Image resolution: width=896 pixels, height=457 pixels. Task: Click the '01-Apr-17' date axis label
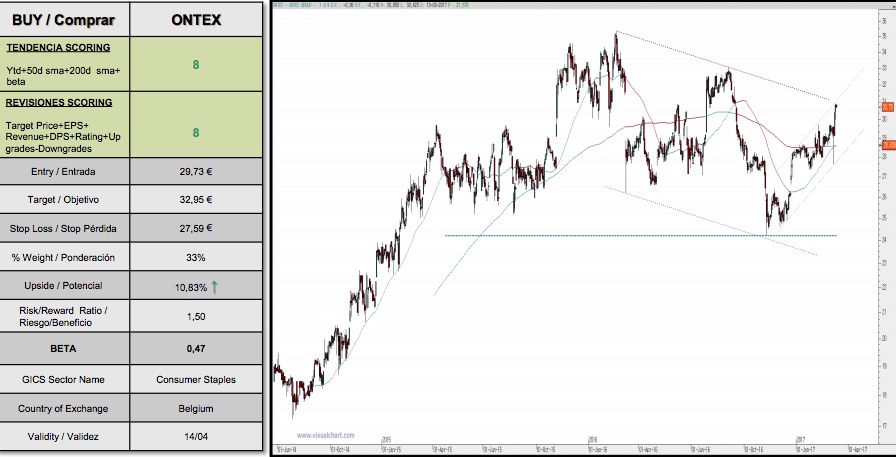pos(858,450)
